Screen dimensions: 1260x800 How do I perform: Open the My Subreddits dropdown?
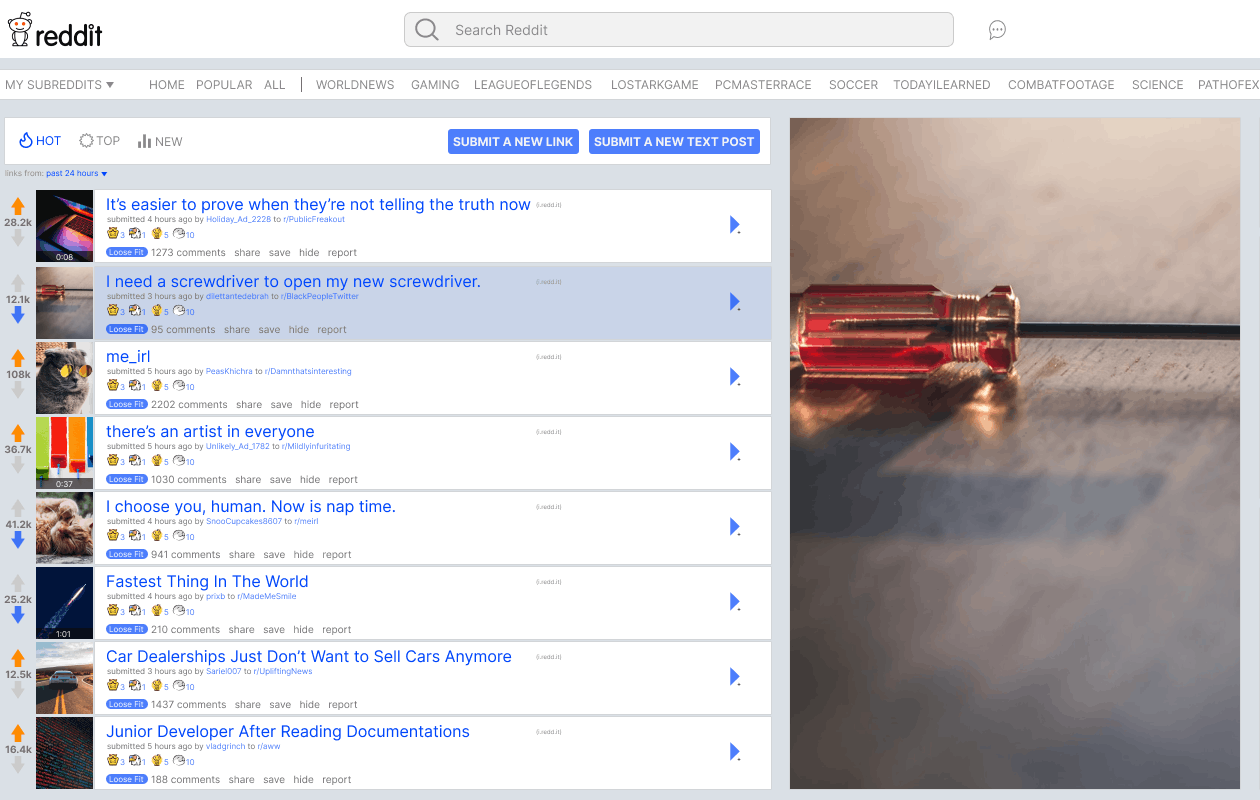(x=60, y=85)
